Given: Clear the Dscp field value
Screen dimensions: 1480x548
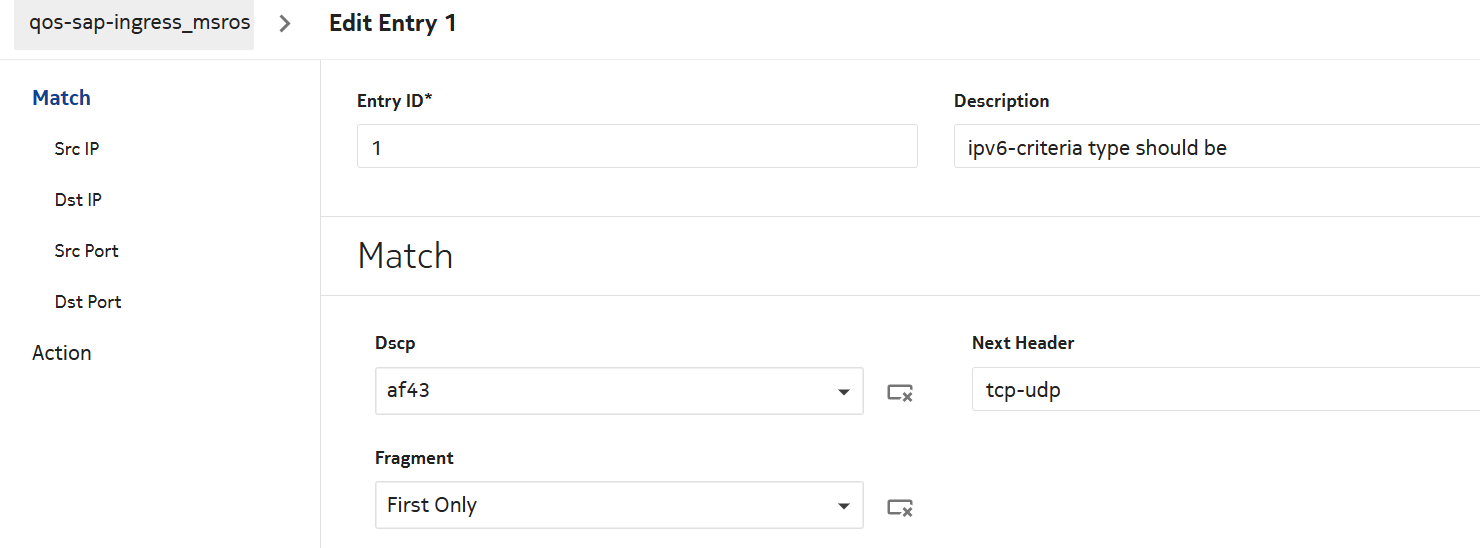Looking at the screenshot, I should [x=900, y=393].
